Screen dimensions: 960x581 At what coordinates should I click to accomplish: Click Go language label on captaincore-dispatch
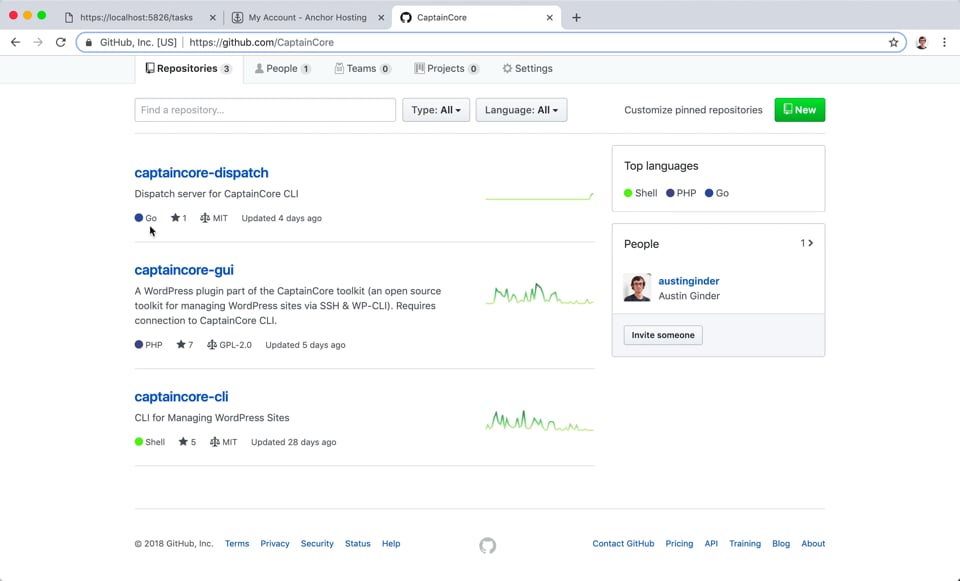click(146, 218)
